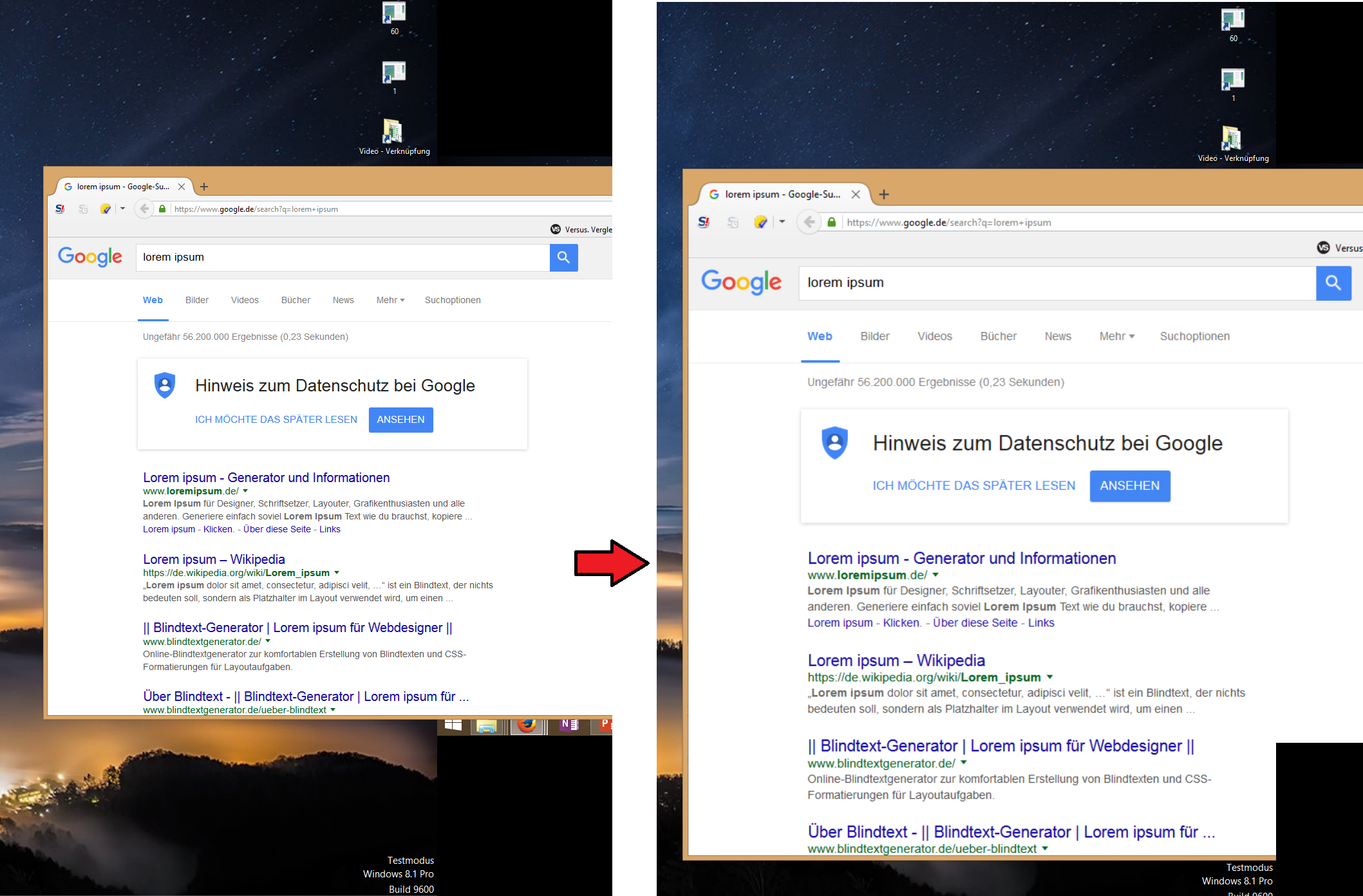The width and height of the screenshot is (1363, 896).
Task: Click the Google search magnifier button in small window
Action: click(563, 257)
